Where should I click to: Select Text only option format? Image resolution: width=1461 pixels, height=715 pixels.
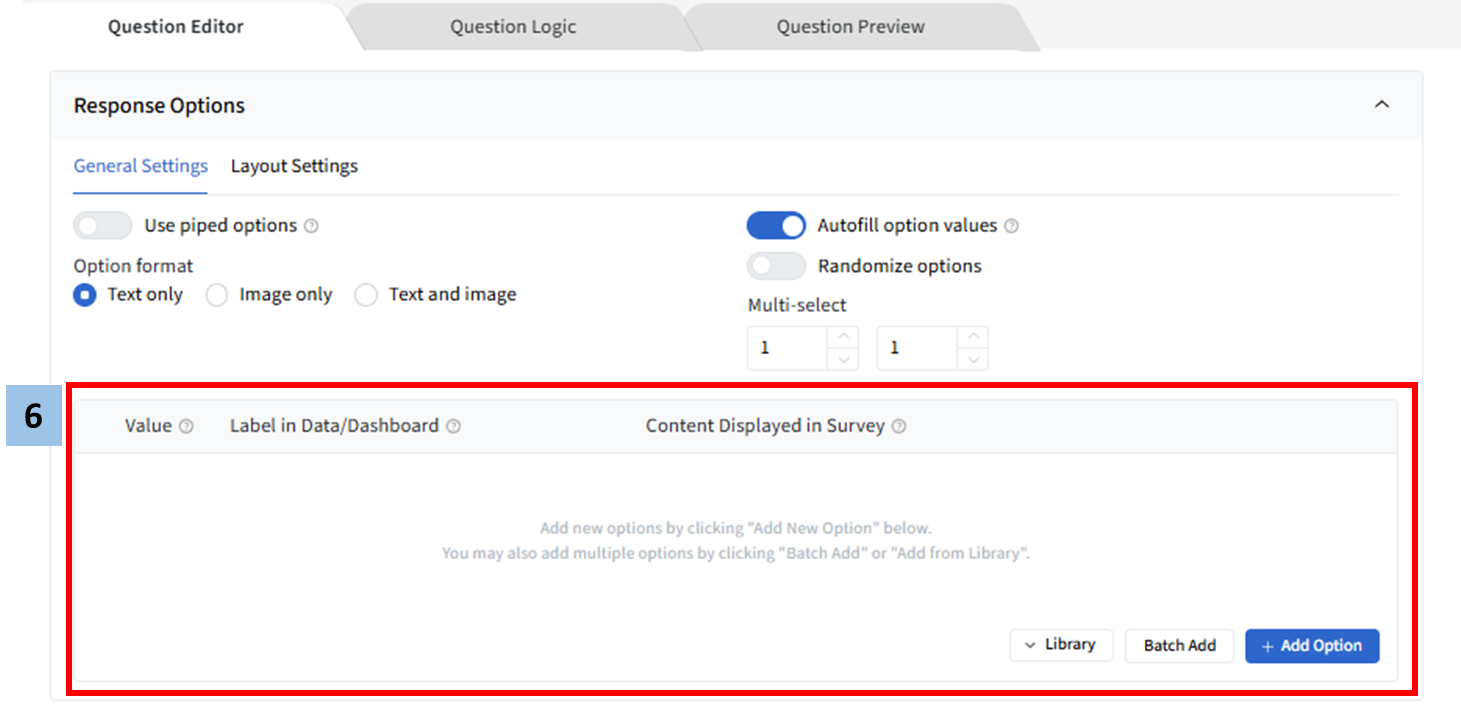[85, 295]
